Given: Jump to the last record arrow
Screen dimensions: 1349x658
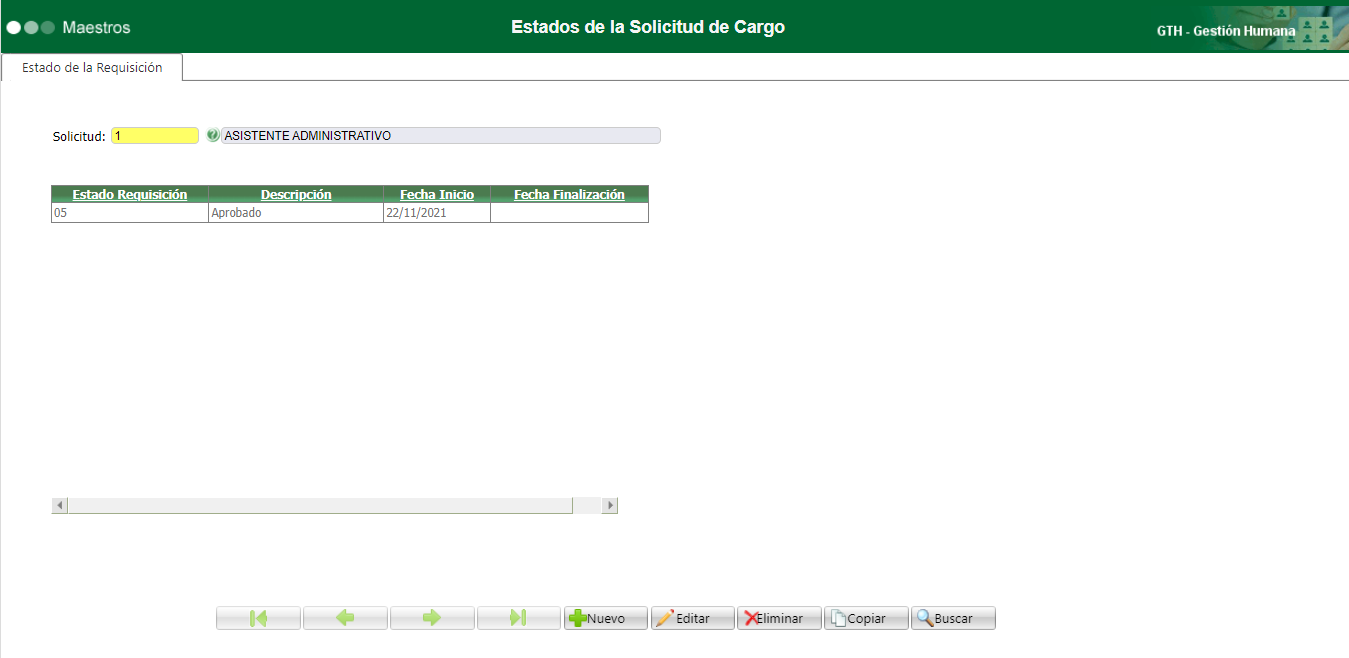Looking at the screenshot, I should point(519,617).
